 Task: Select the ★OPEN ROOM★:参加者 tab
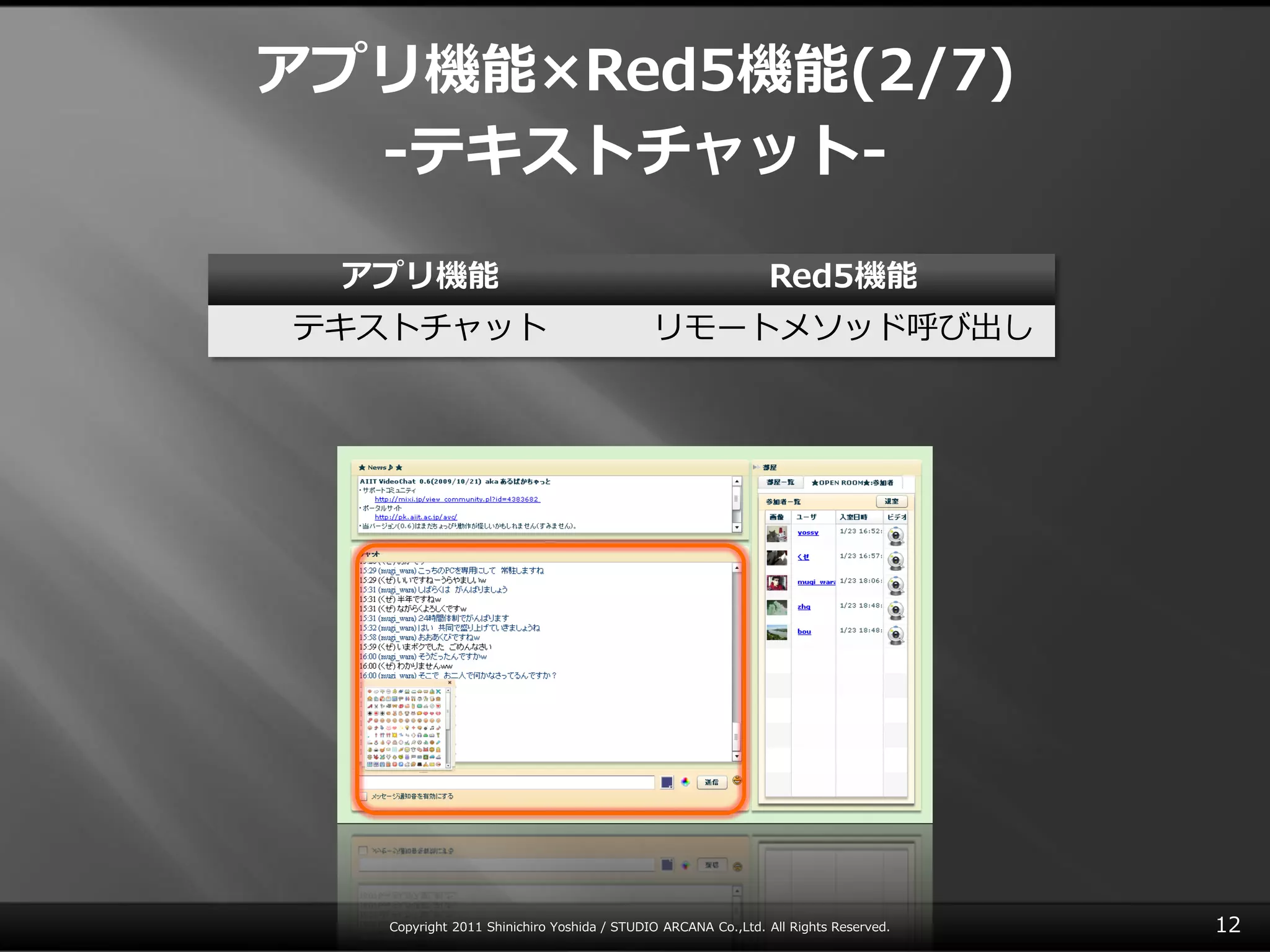coord(853,482)
